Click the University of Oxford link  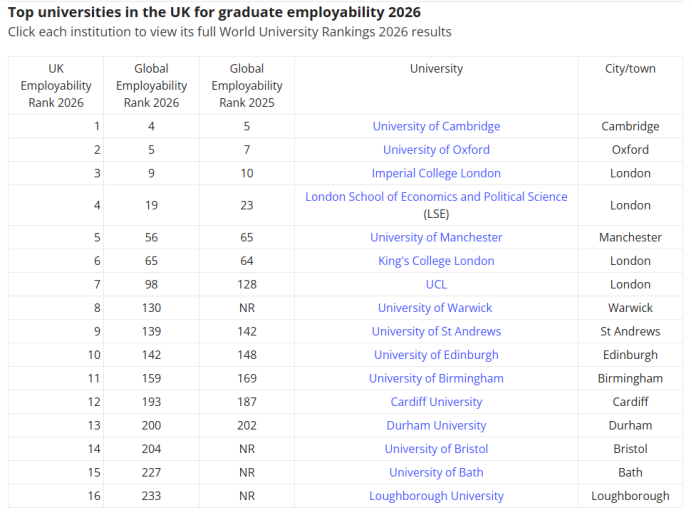[x=436, y=150]
